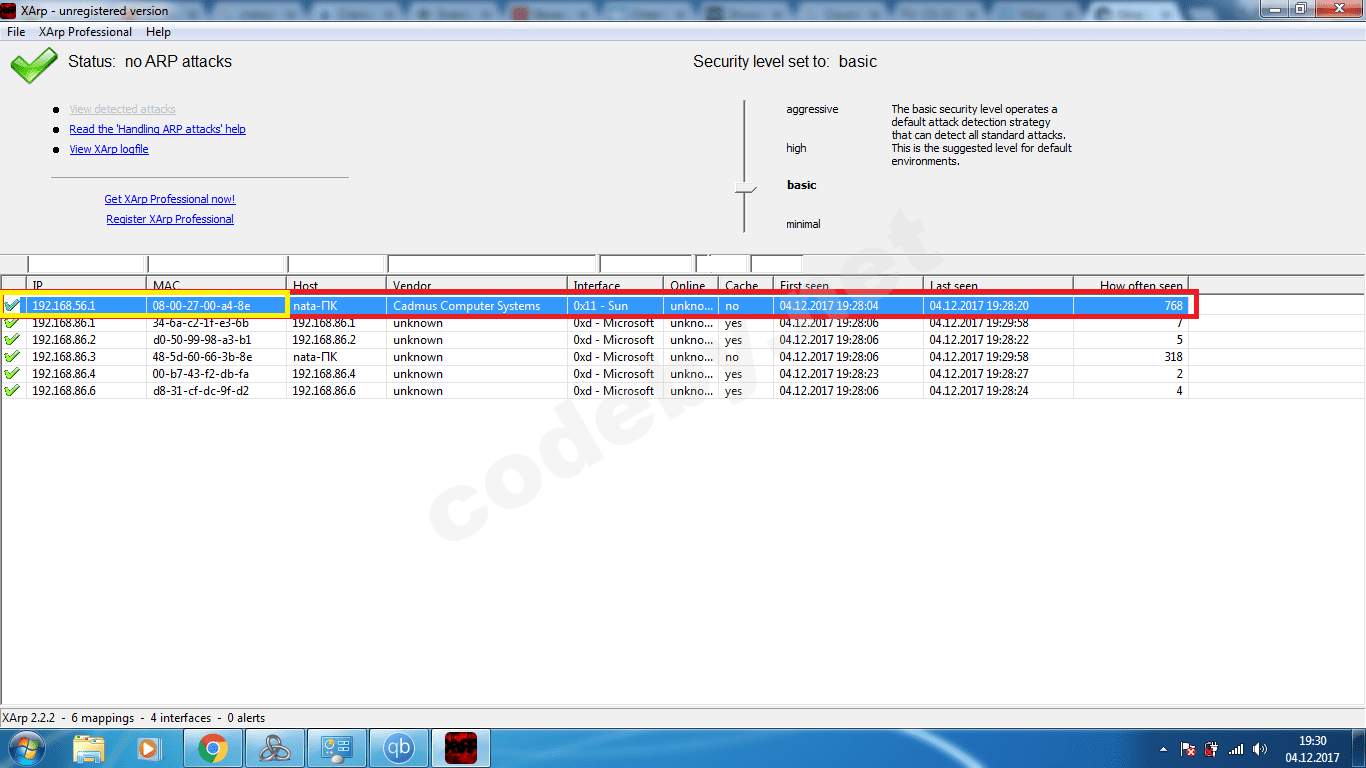Click the volume speaker tray icon
Image resolution: width=1366 pixels, height=768 pixels.
click(x=1260, y=749)
